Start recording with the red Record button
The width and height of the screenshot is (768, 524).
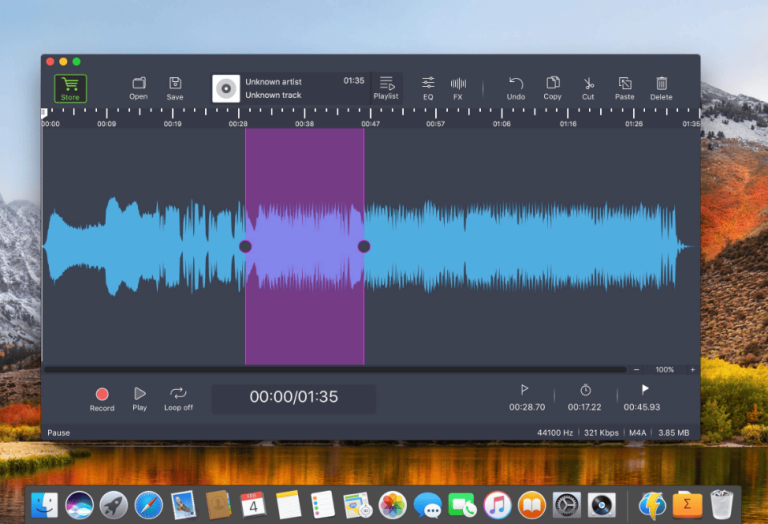(x=102, y=399)
